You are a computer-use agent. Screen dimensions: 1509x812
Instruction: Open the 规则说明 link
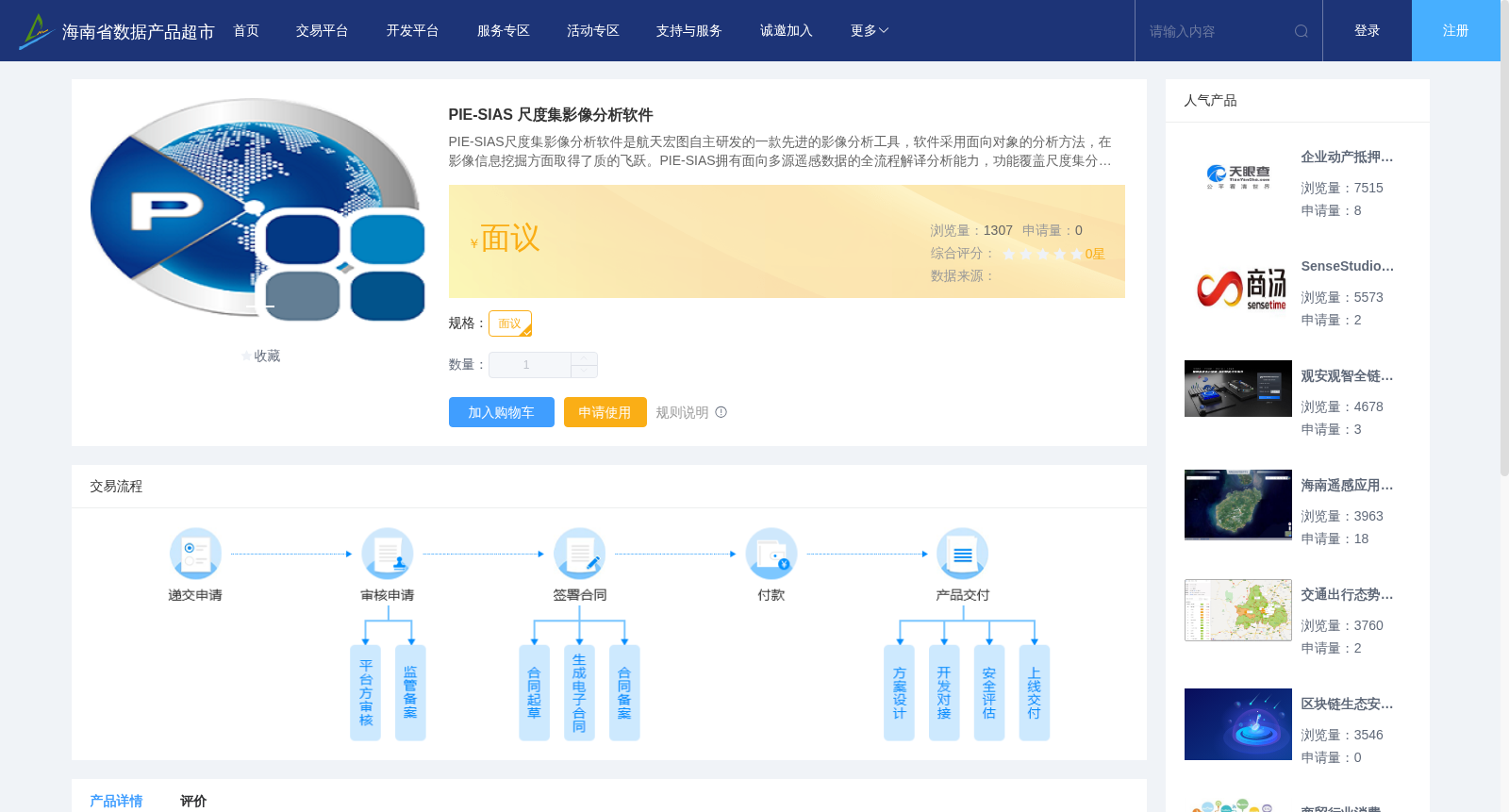pos(682,412)
